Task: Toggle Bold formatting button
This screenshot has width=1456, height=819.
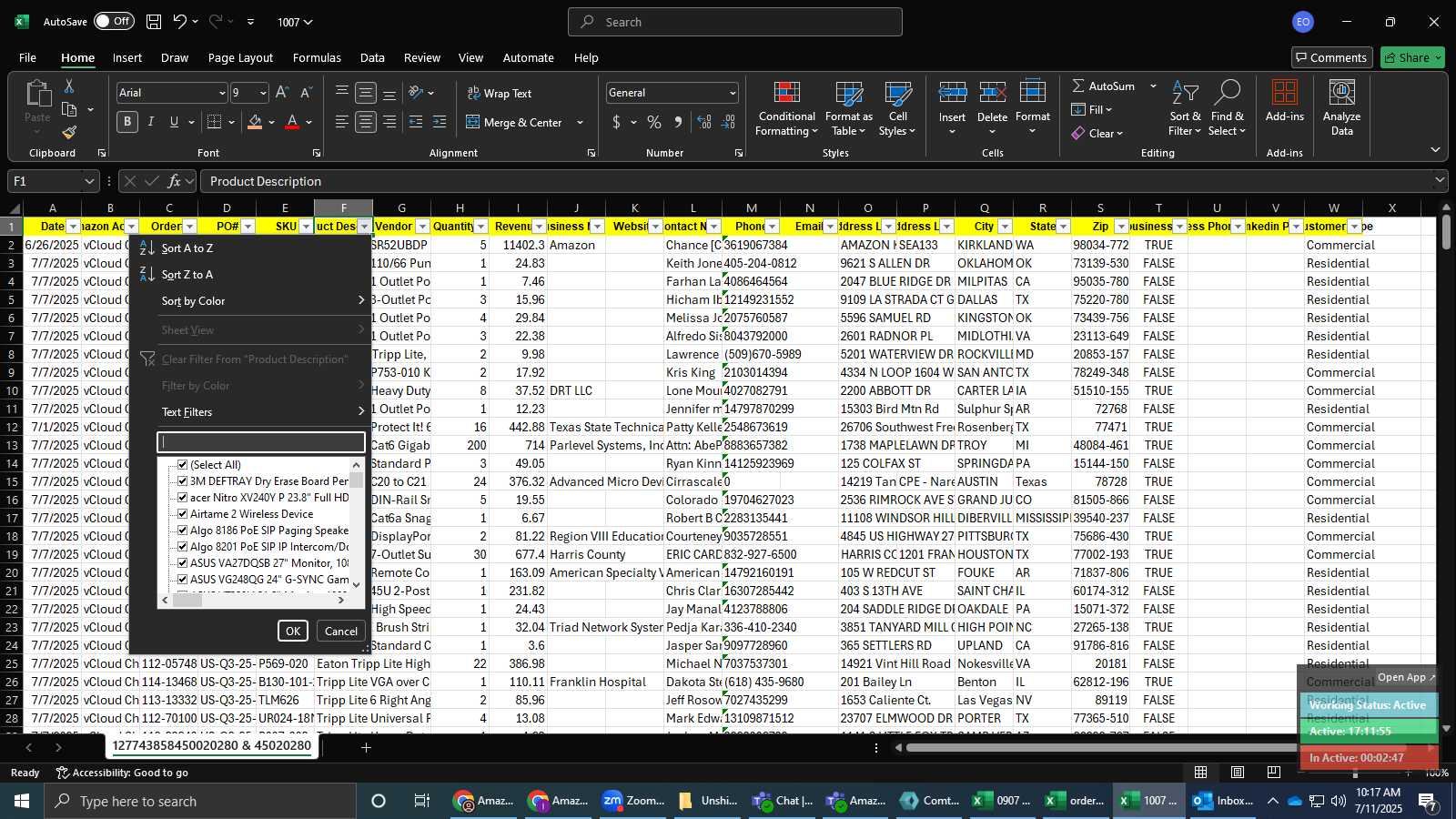Action: (127, 122)
